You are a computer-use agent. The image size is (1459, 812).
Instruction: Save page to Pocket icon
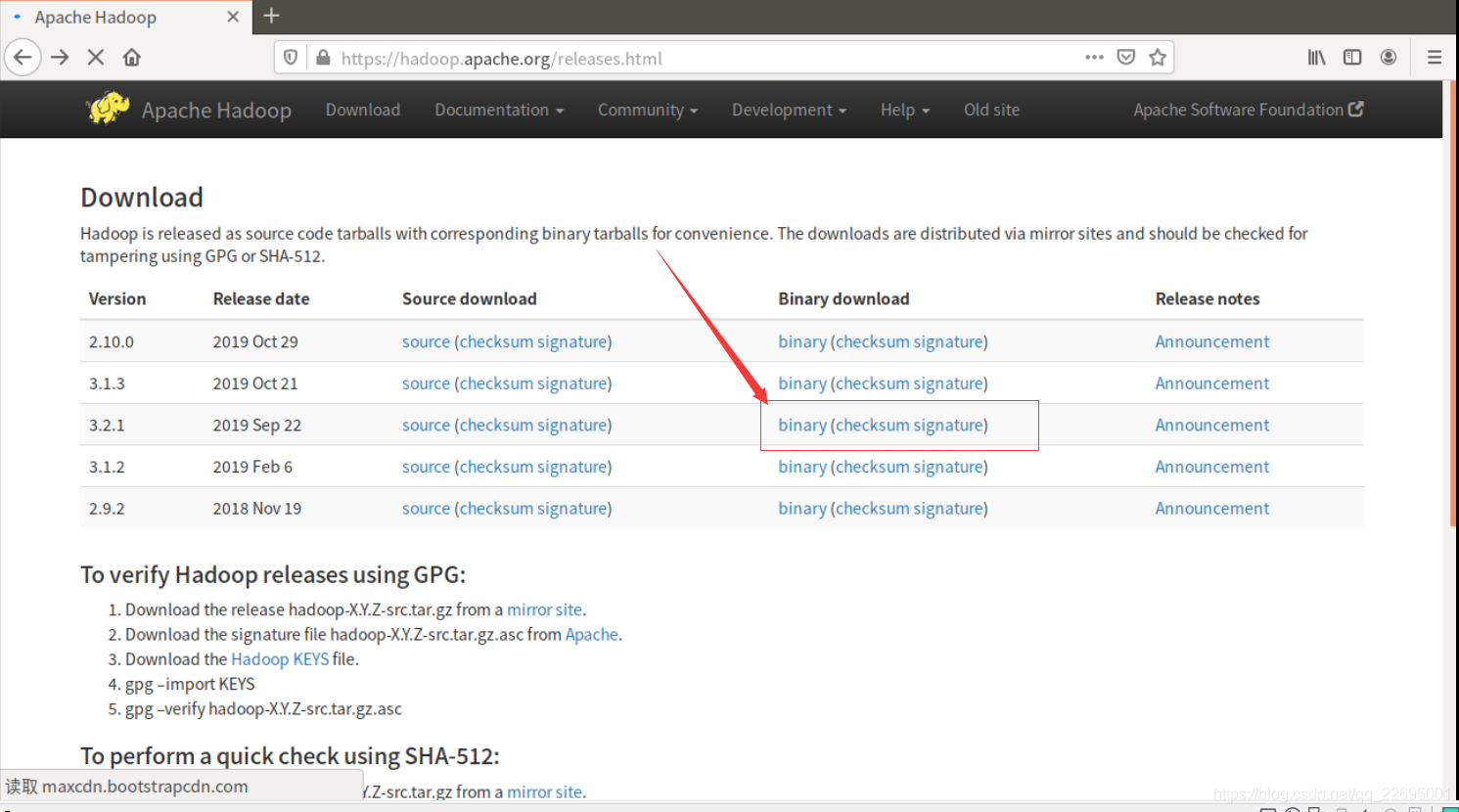tap(1126, 58)
